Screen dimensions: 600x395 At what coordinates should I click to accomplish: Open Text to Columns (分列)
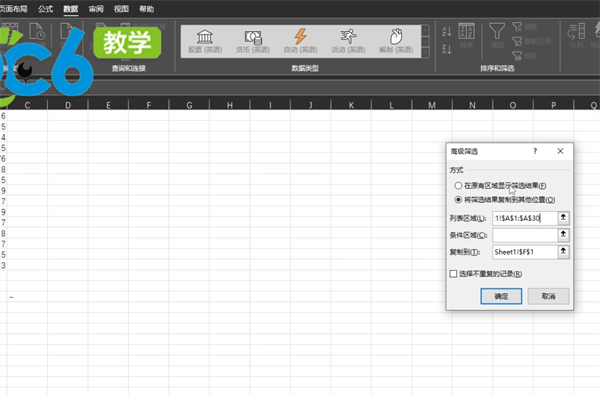pos(577,36)
